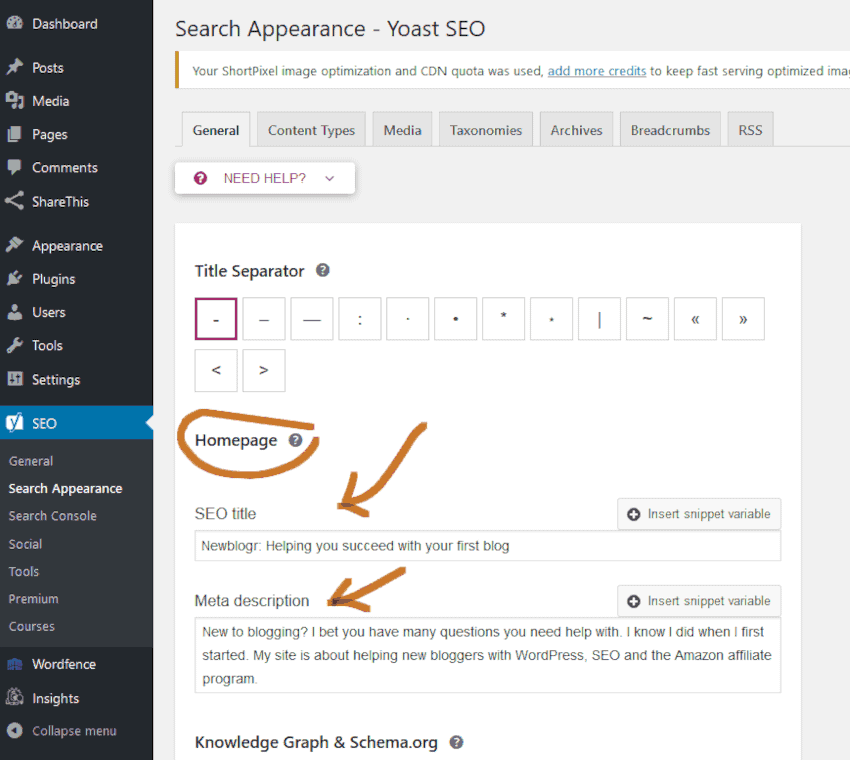Expand the NEED HELP? panel
Image resolution: width=850 pixels, height=760 pixels.
(265, 178)
